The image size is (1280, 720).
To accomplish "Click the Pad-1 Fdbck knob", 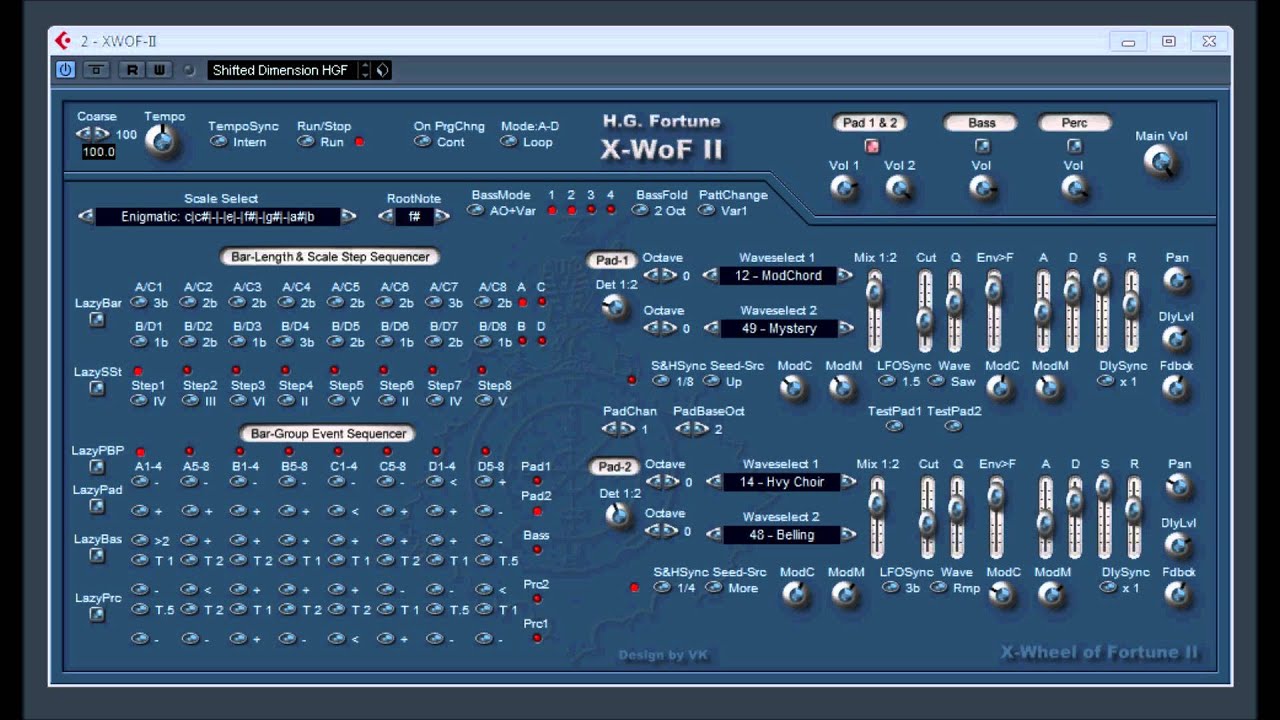I will (x=1176, y=388).
